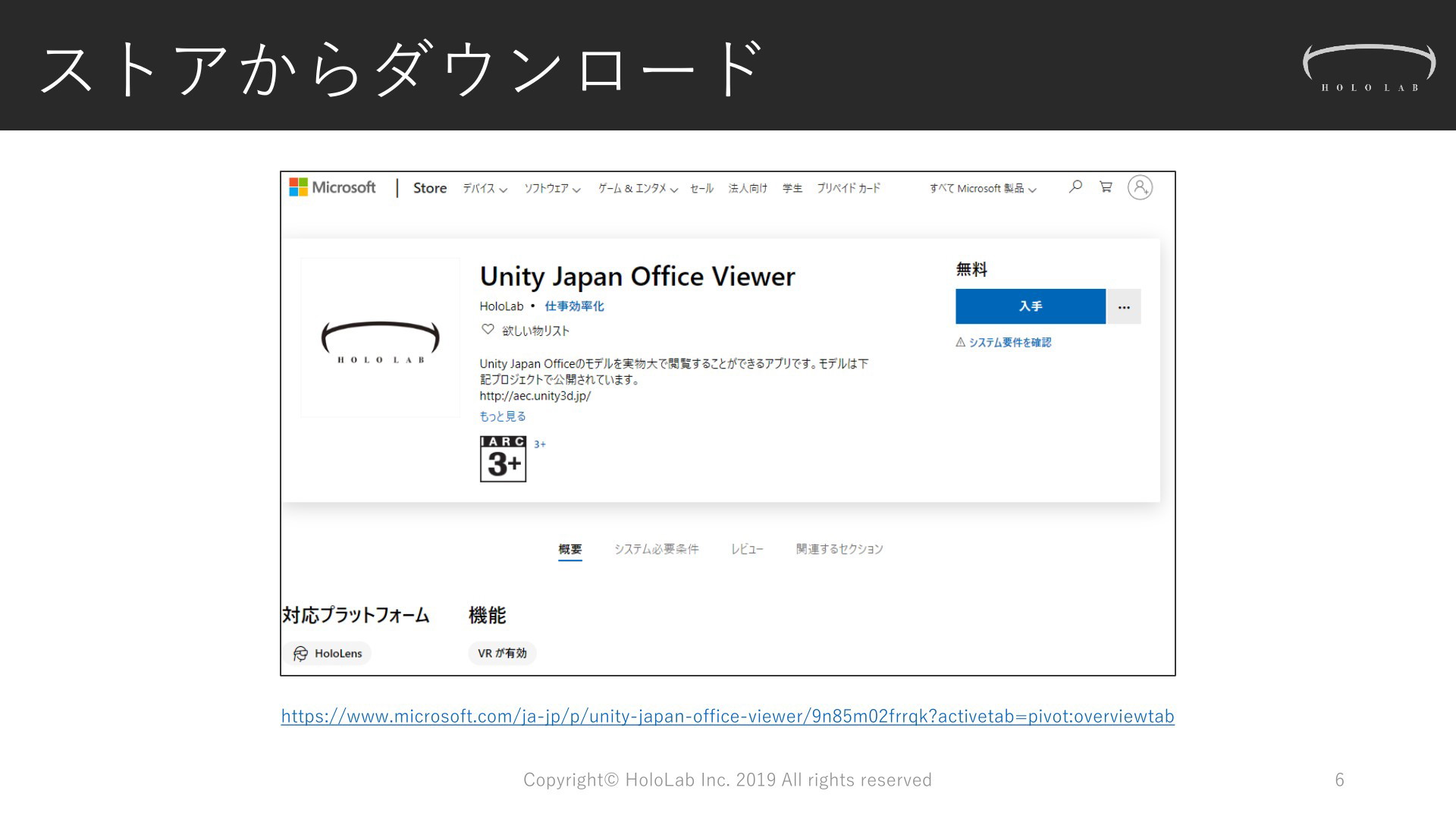Click システム要件を確認 link
Image resolution: width=1456 pixels, height=819 pixels.
pos(1009,343)
